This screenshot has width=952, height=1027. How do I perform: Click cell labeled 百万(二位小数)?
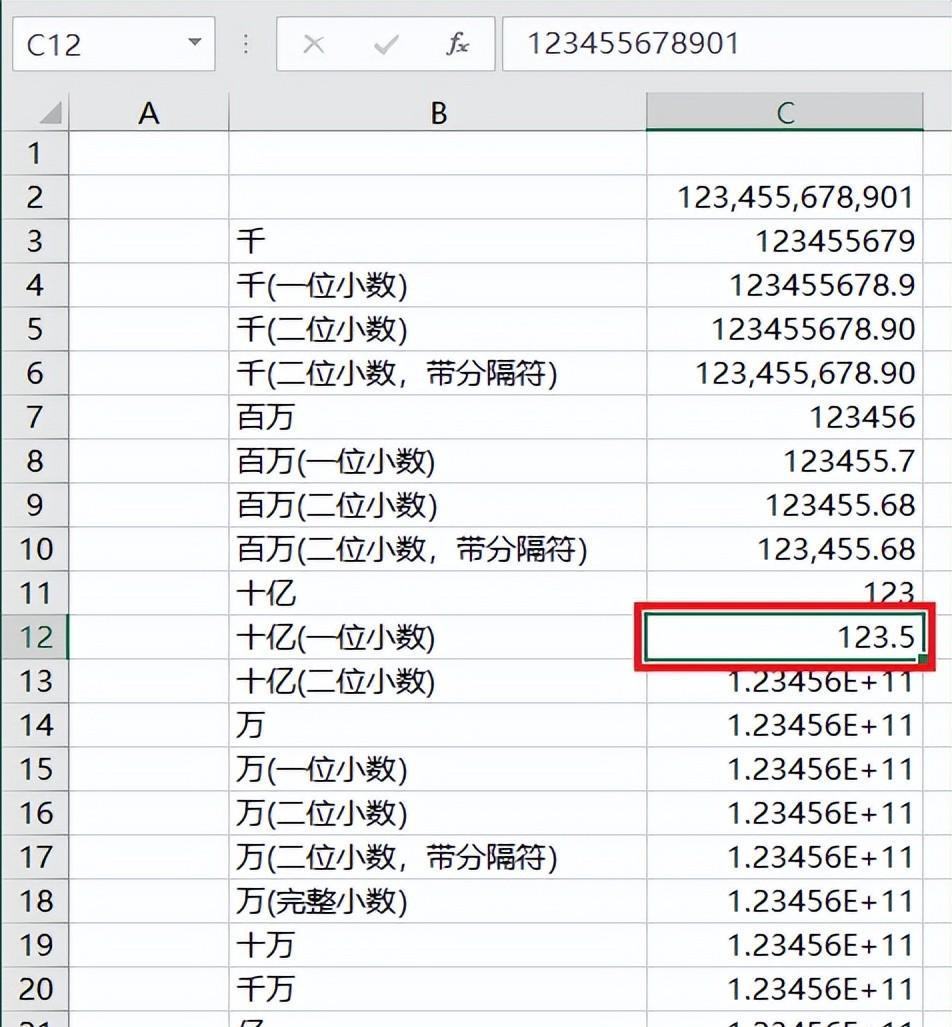(438, 505)
